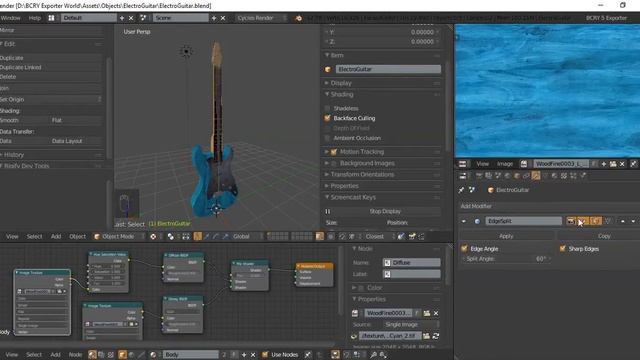Uncheck Sharp Edges in EdgeSplit modifier
This screenshot has width=640, height=360.
(563, 249)
